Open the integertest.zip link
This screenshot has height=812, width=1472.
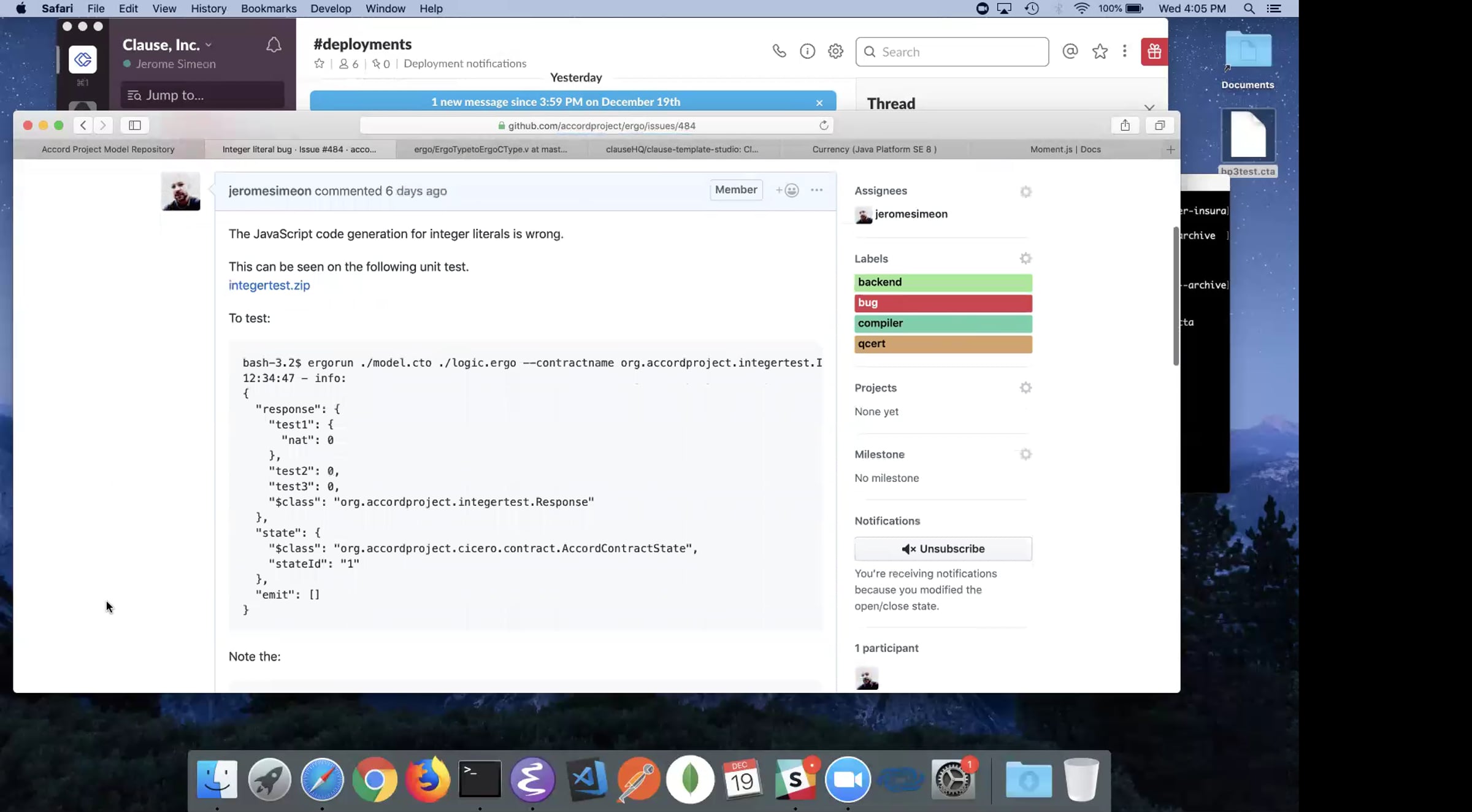click(x=269, y=285)
